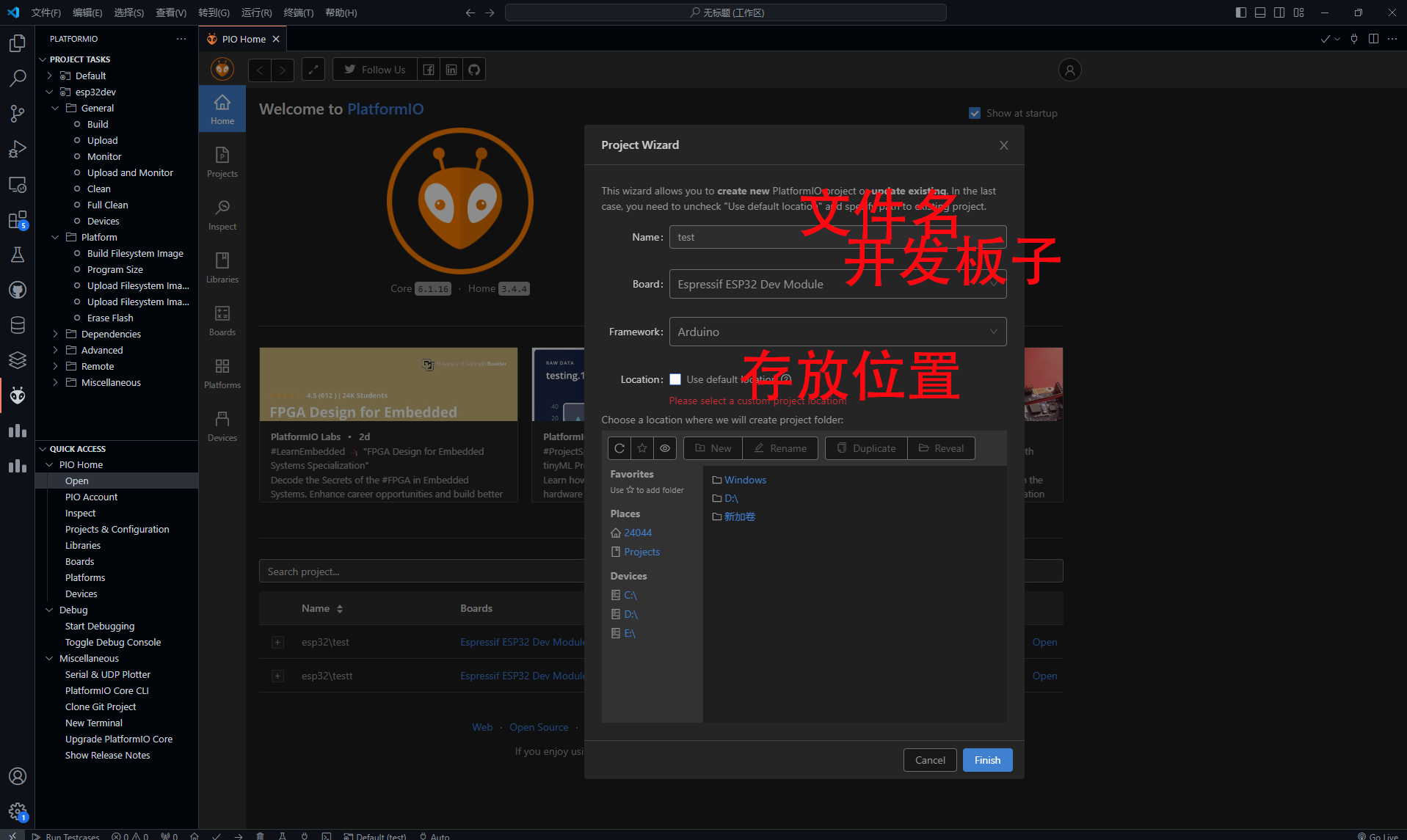1407x840 pixels.
Task: Open the 查看(V) menu
Action: tap(171, 12)
